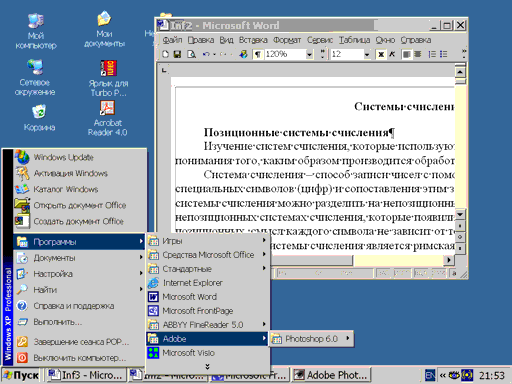
Task: Expand the Настройка submenu in Start menu
Action: point(80,274)
